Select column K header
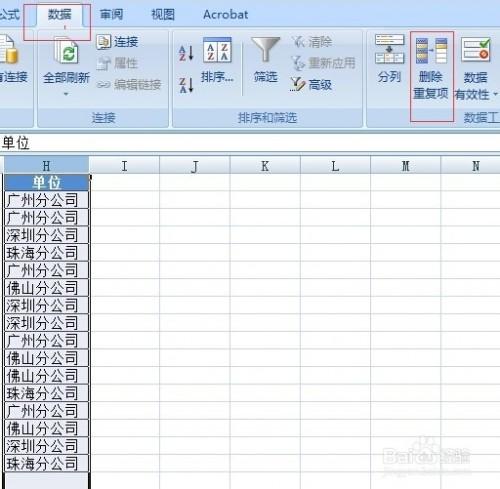The image size is (500, 489). [x=265, y=165]
